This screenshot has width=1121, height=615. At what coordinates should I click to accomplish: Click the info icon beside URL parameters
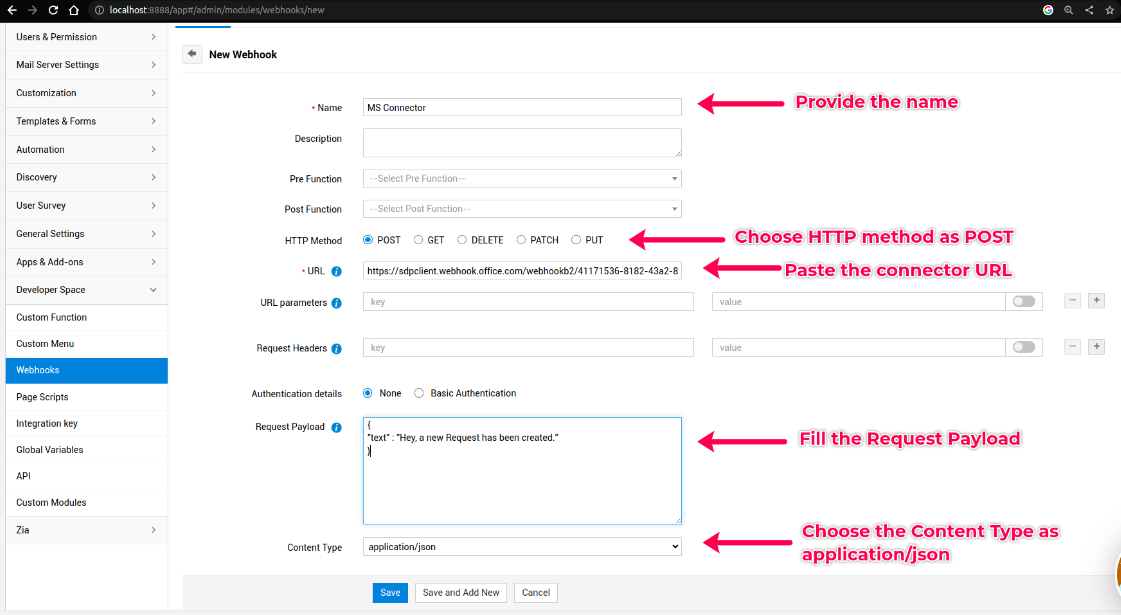336,302
